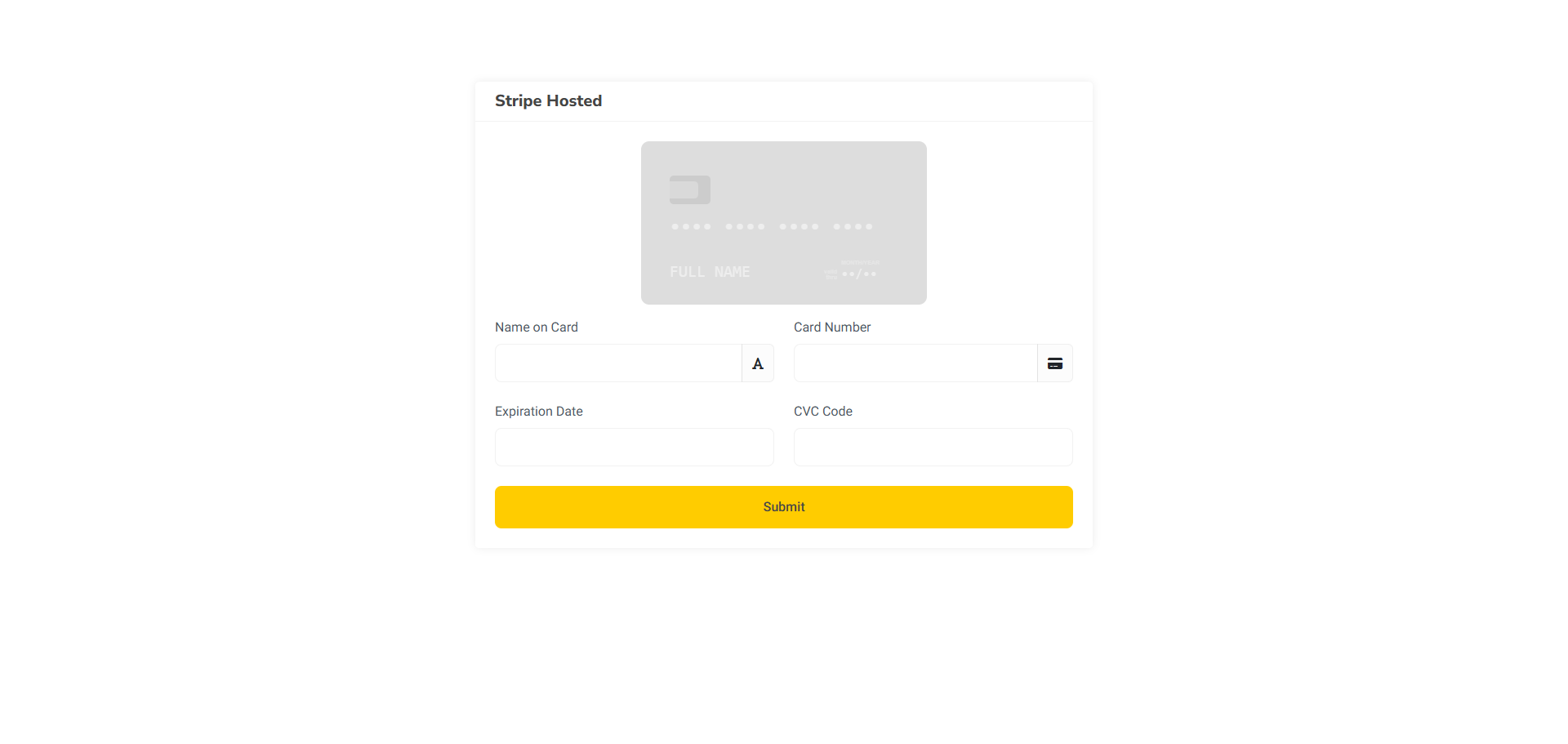The image size is (1568, 744).
Task: Click last group of dots on card preview
Action: coord(853,226)
